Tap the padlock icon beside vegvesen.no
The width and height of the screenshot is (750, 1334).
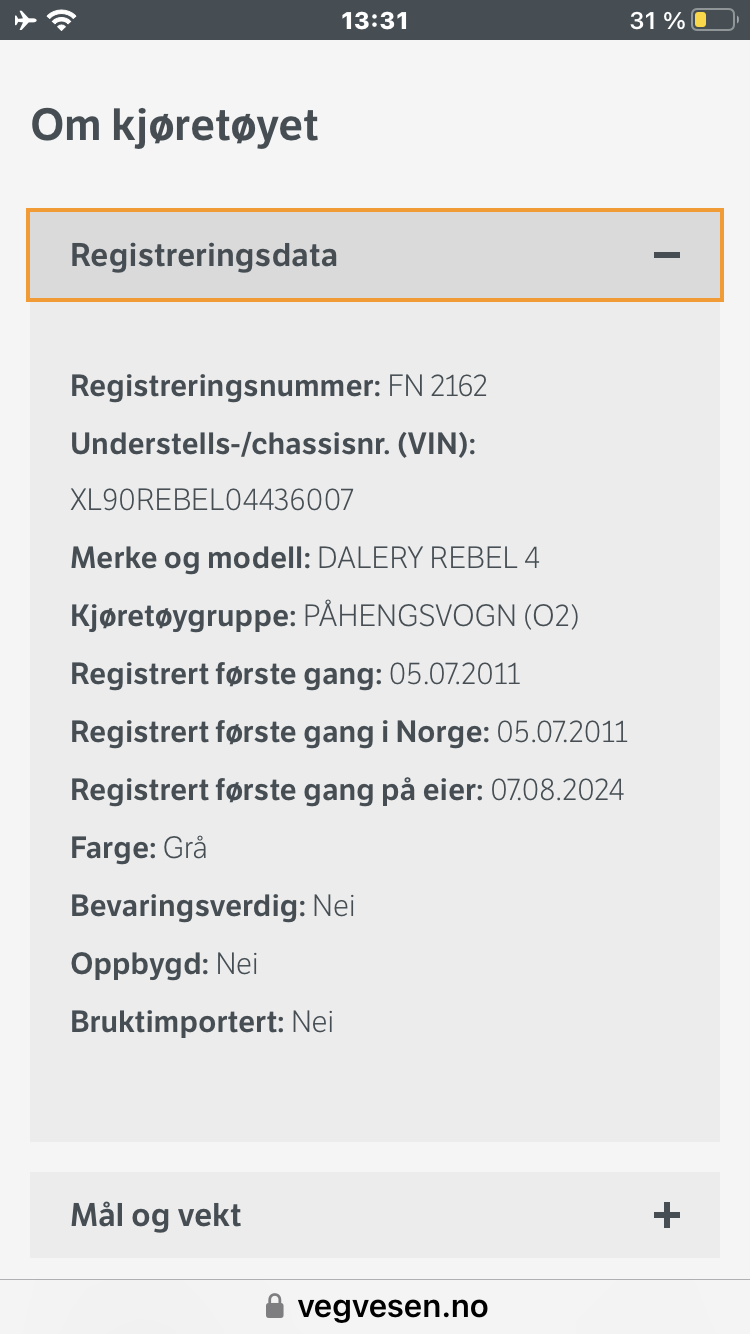(x=274, y=1305)
